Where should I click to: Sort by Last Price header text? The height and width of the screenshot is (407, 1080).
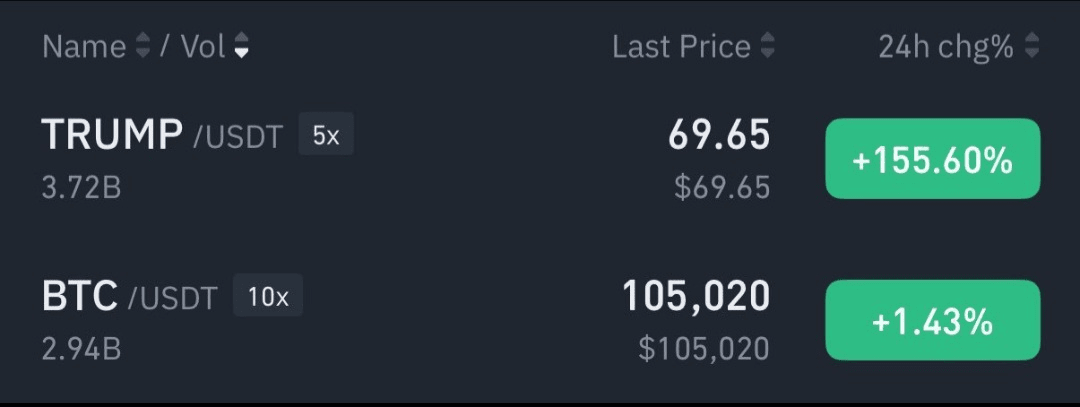coord(681,47)
